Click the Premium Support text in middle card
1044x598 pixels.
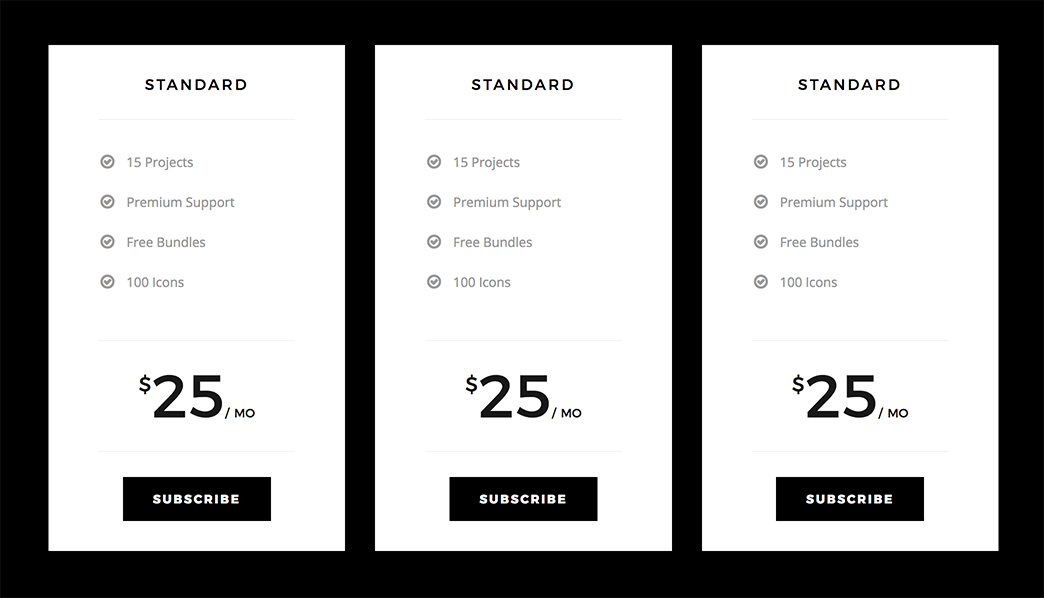pyautogui.click(x=507, y=202)
